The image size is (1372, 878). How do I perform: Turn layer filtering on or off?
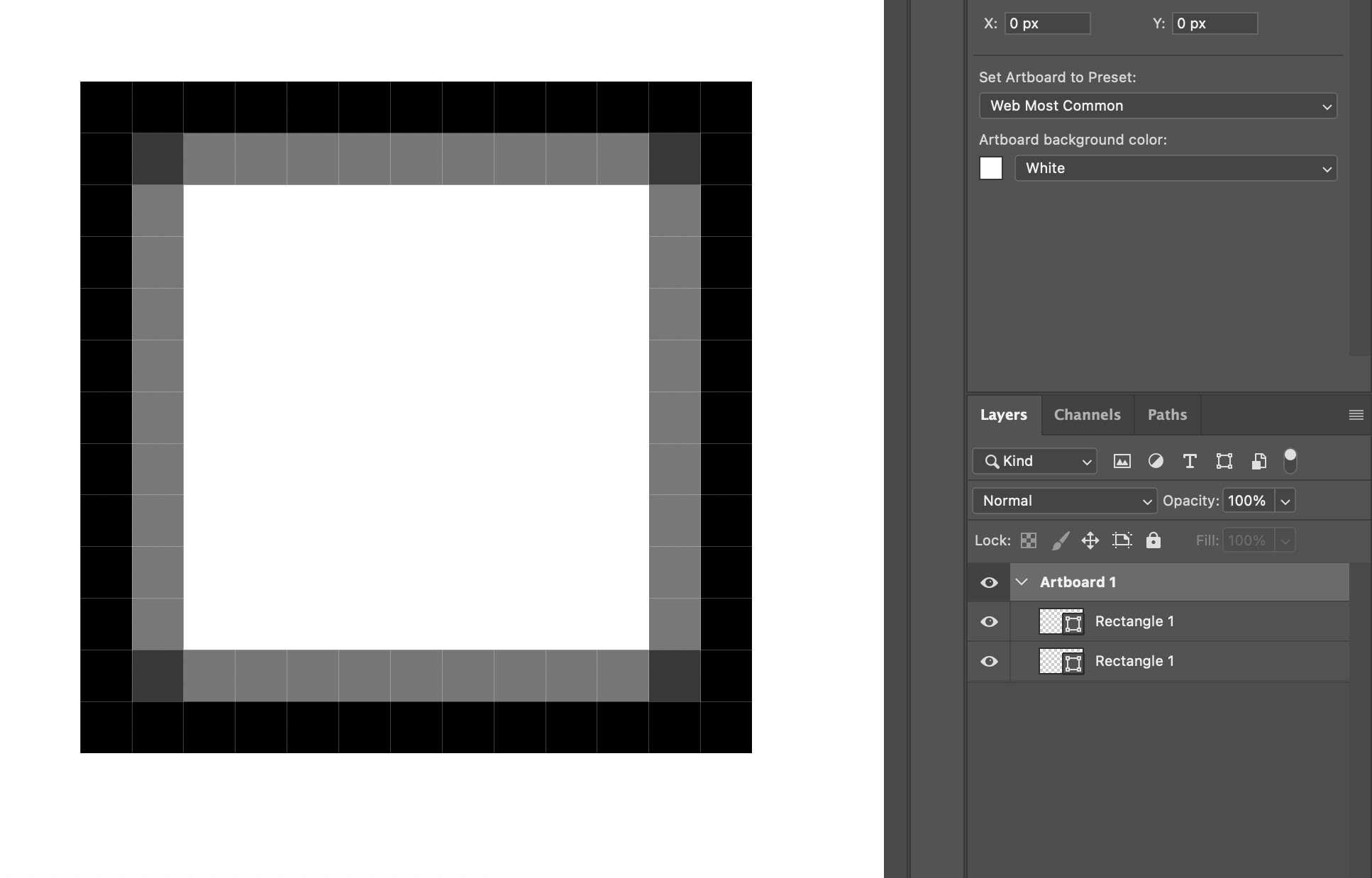coord(1290,461)
